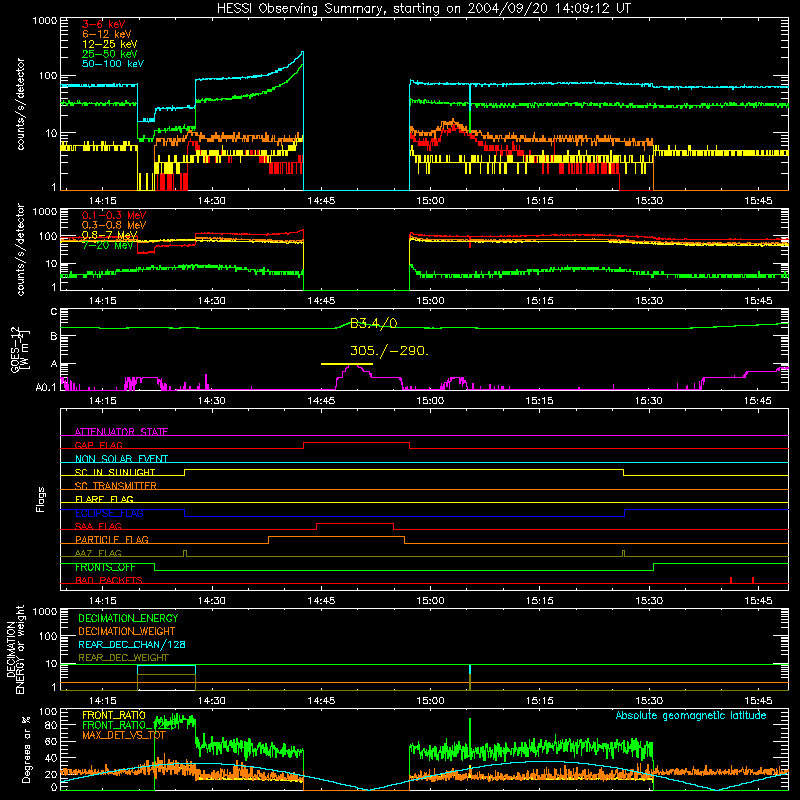Select the PARTICLE_FLAG label
800x800 pixels.
[112, 539]
